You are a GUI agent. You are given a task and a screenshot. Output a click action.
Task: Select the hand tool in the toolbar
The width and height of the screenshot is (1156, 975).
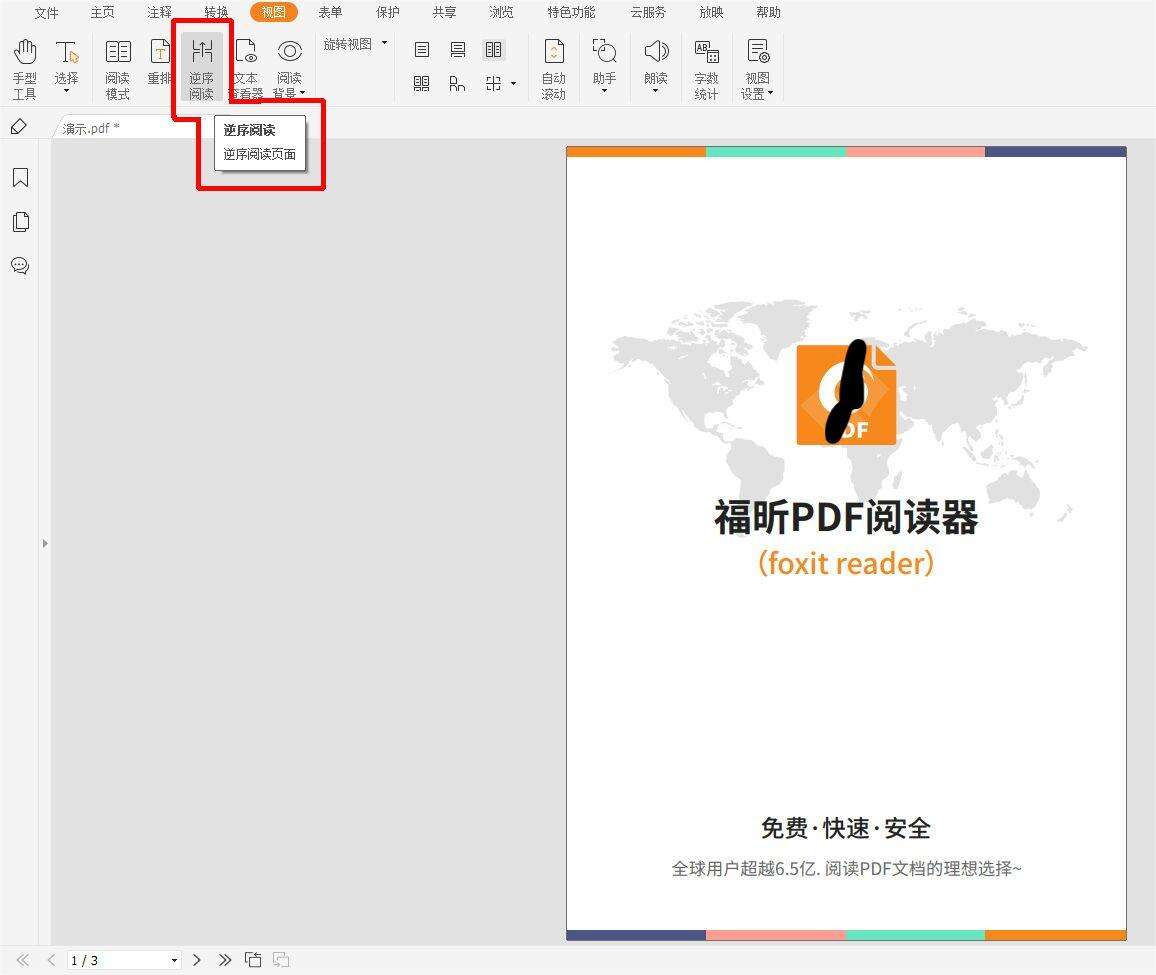click(x=24, y=67)
